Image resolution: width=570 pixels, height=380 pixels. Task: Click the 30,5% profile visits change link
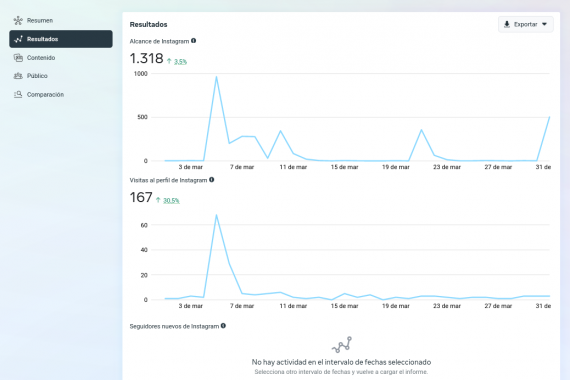coord(171,201)
